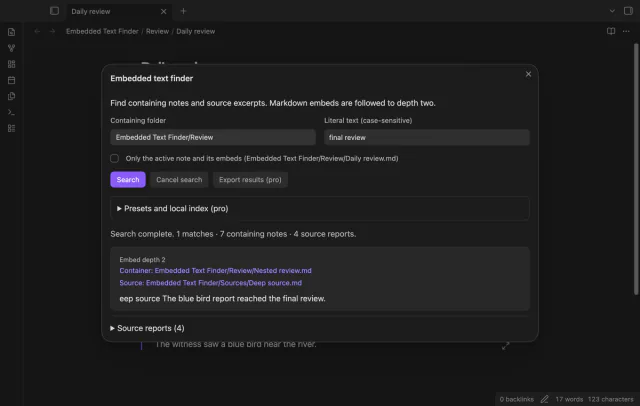Open tab list chevron at top right
Image resolution: width=640 pixels, height=406 pixels.
point(612,11)
